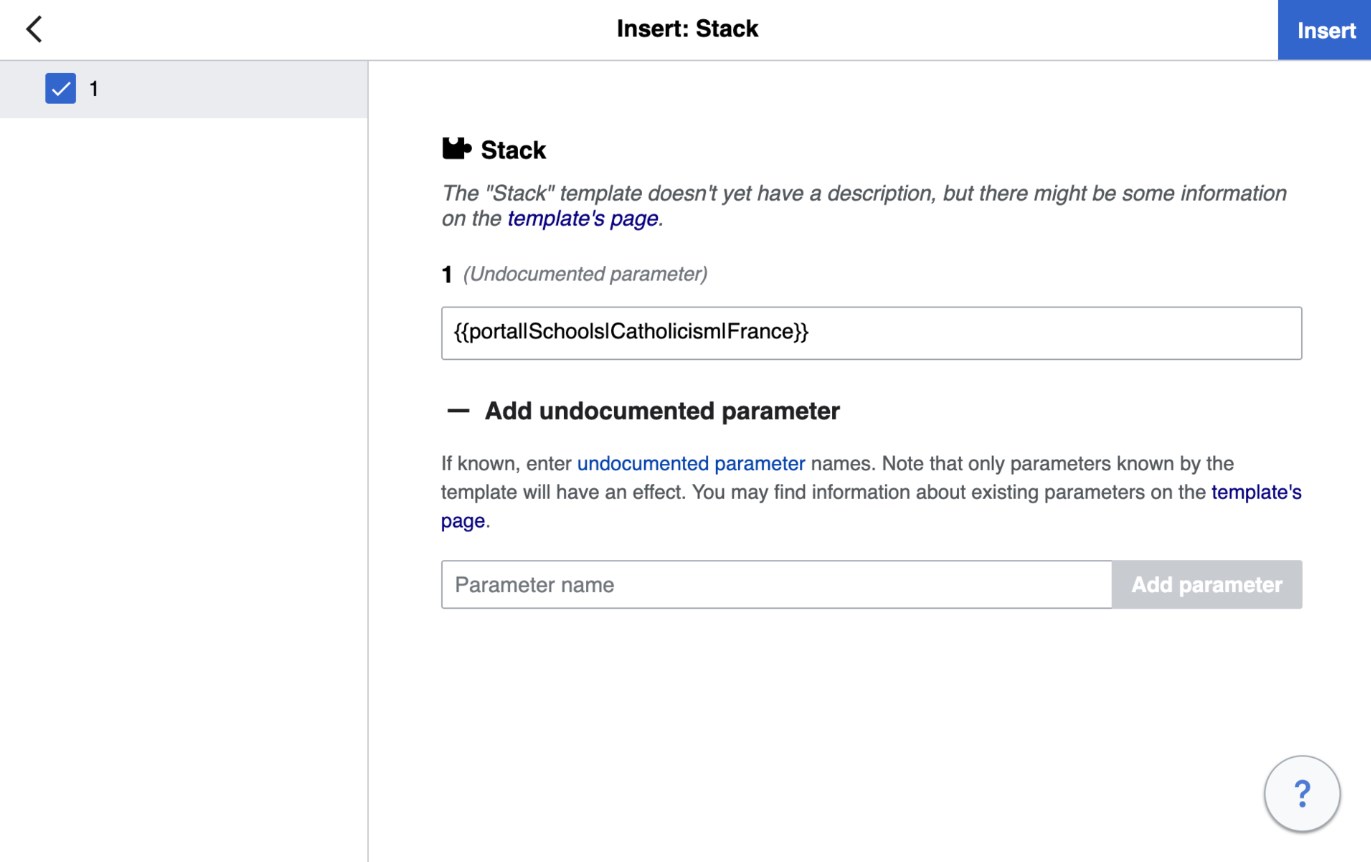The height and width of the screenshot is (862, 1371).
Task: Click the puzzle piece icon beside Stack
Action: pyautogui.click(x=456, y=149)
